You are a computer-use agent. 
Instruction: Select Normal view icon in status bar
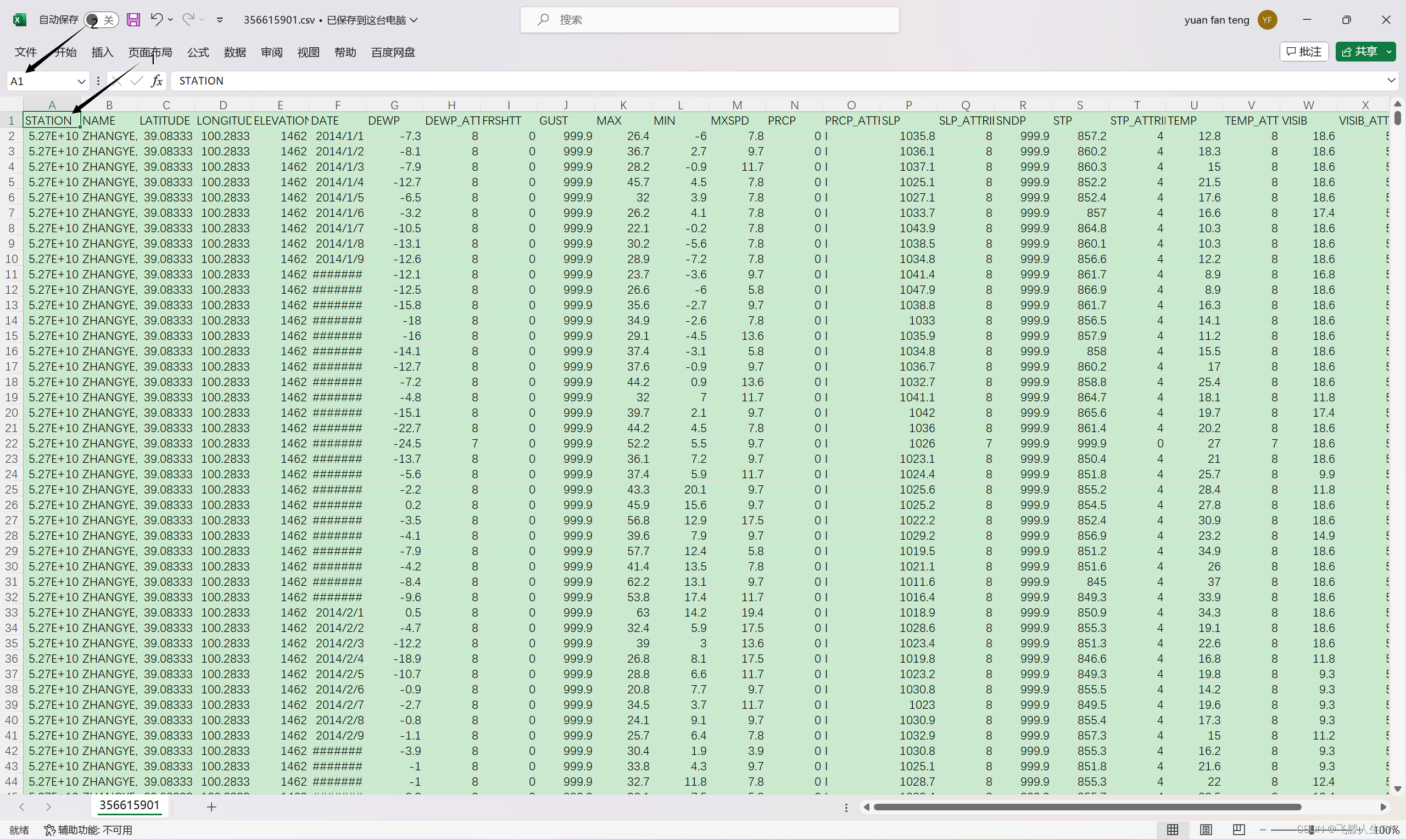(x=1173, y=829)
